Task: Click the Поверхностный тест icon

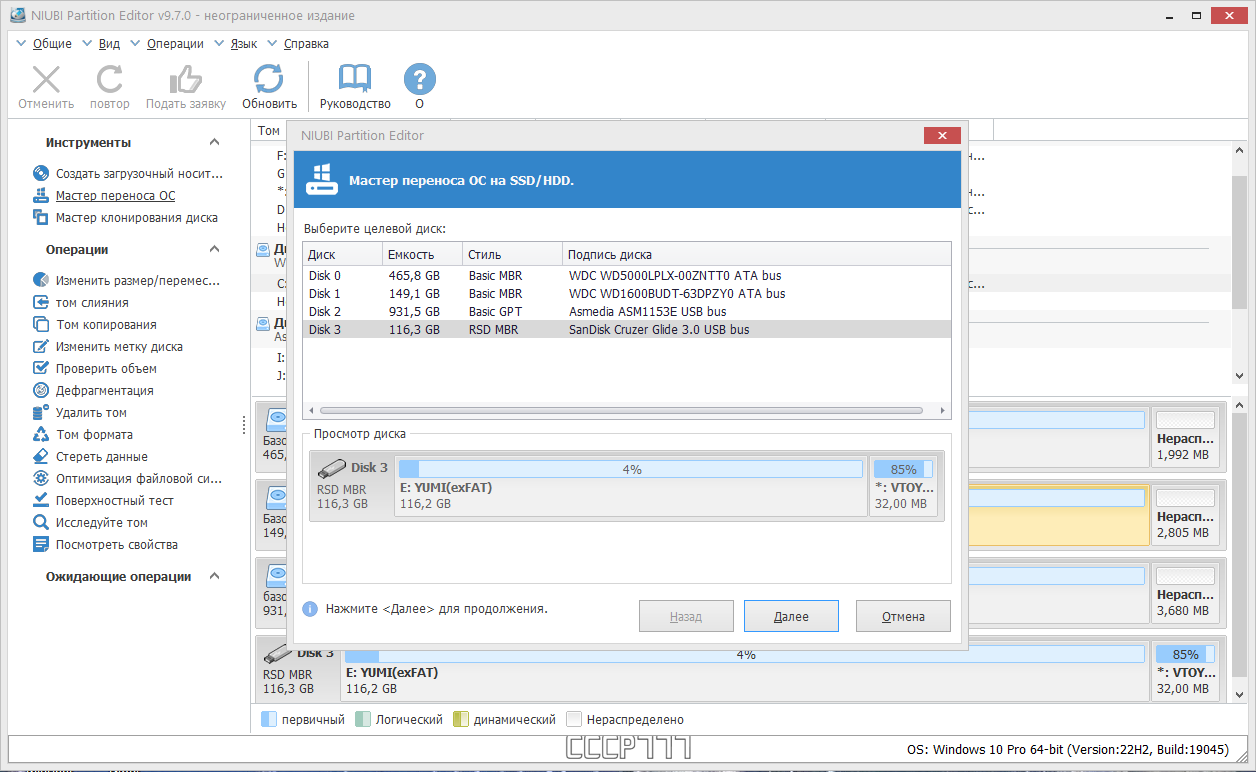Action: (41, 500)
